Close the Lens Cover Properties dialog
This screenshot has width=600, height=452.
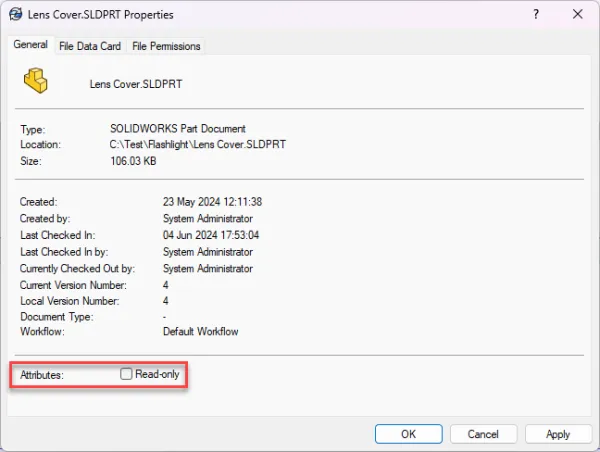click(x=577, y=14)
